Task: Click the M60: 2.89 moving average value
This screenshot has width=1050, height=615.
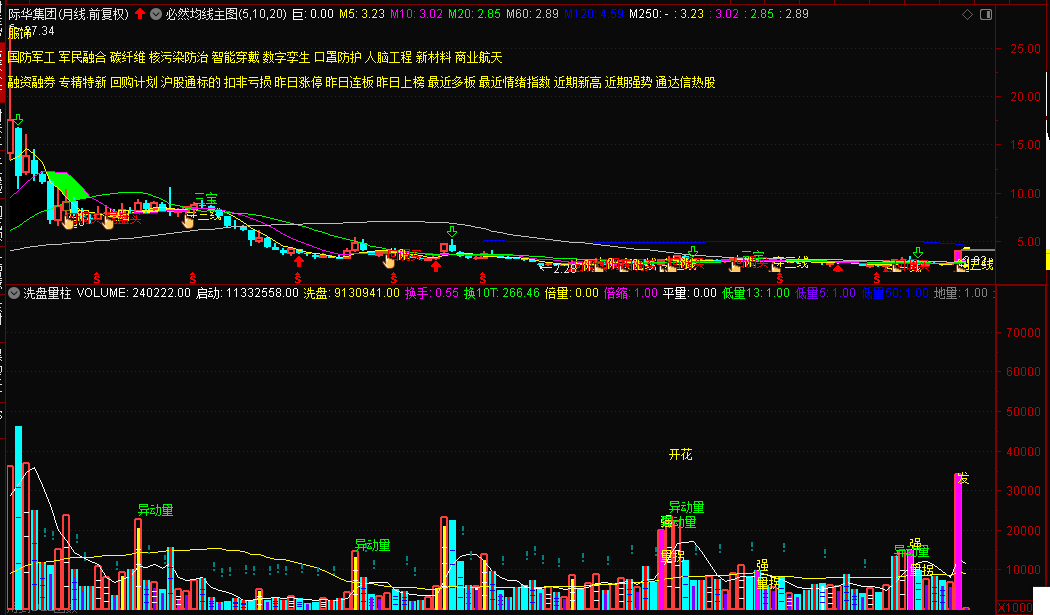Action: click(532, 14)
